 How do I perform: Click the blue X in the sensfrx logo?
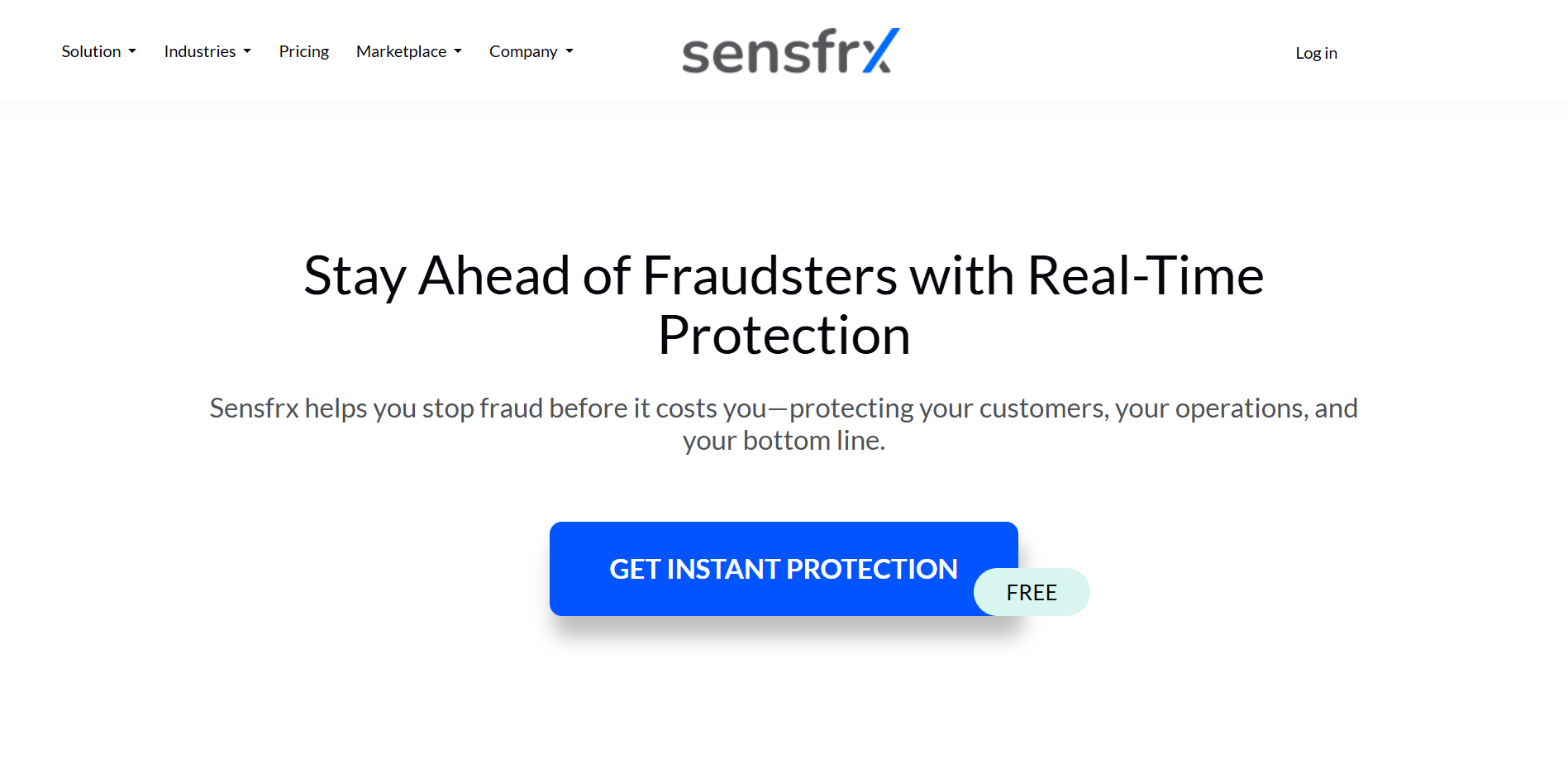tap(879, 48)
